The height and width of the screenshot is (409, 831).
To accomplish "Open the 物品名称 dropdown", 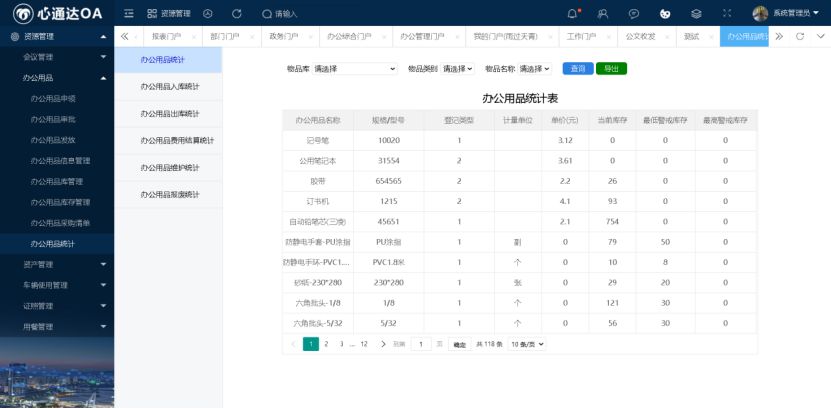I will (x=534, y=69).
